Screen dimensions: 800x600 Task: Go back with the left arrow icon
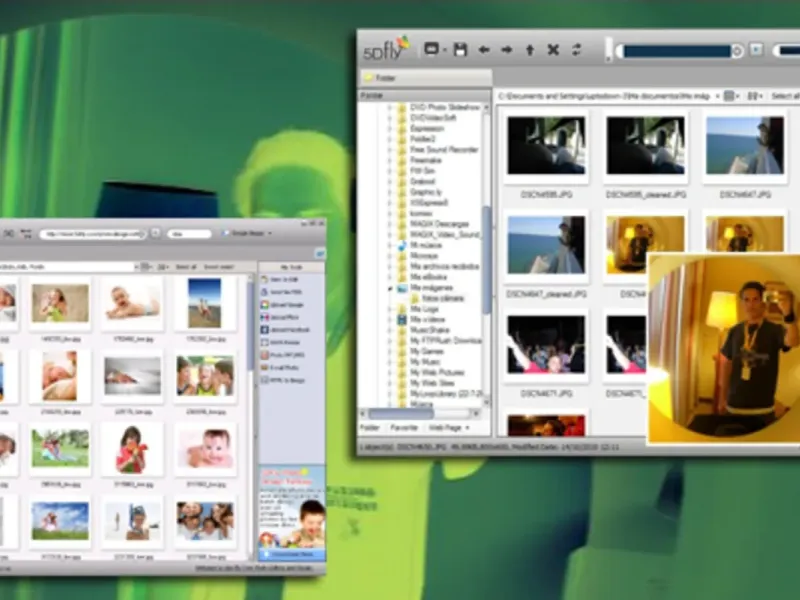tap(484, 49)
